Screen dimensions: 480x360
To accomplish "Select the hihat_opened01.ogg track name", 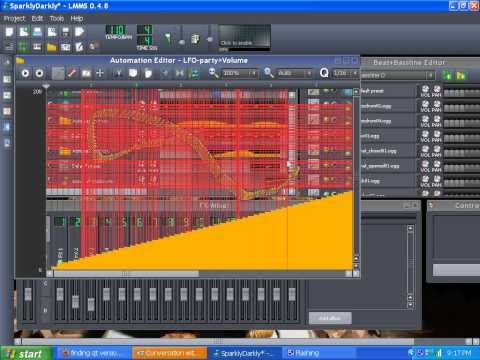I will tap(381, 166).
